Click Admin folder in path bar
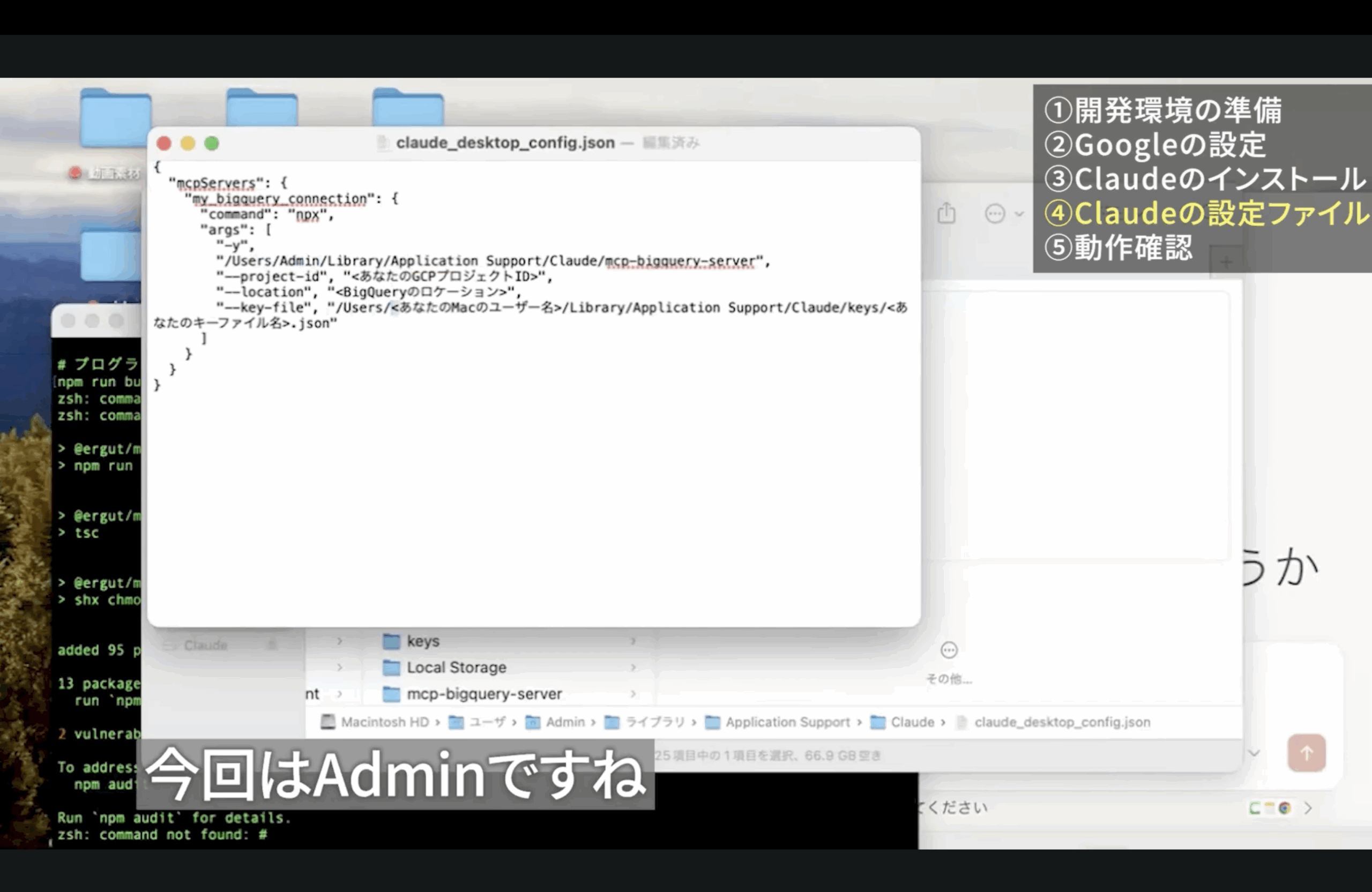1372x892 pixels. click(x=564, y=722)
